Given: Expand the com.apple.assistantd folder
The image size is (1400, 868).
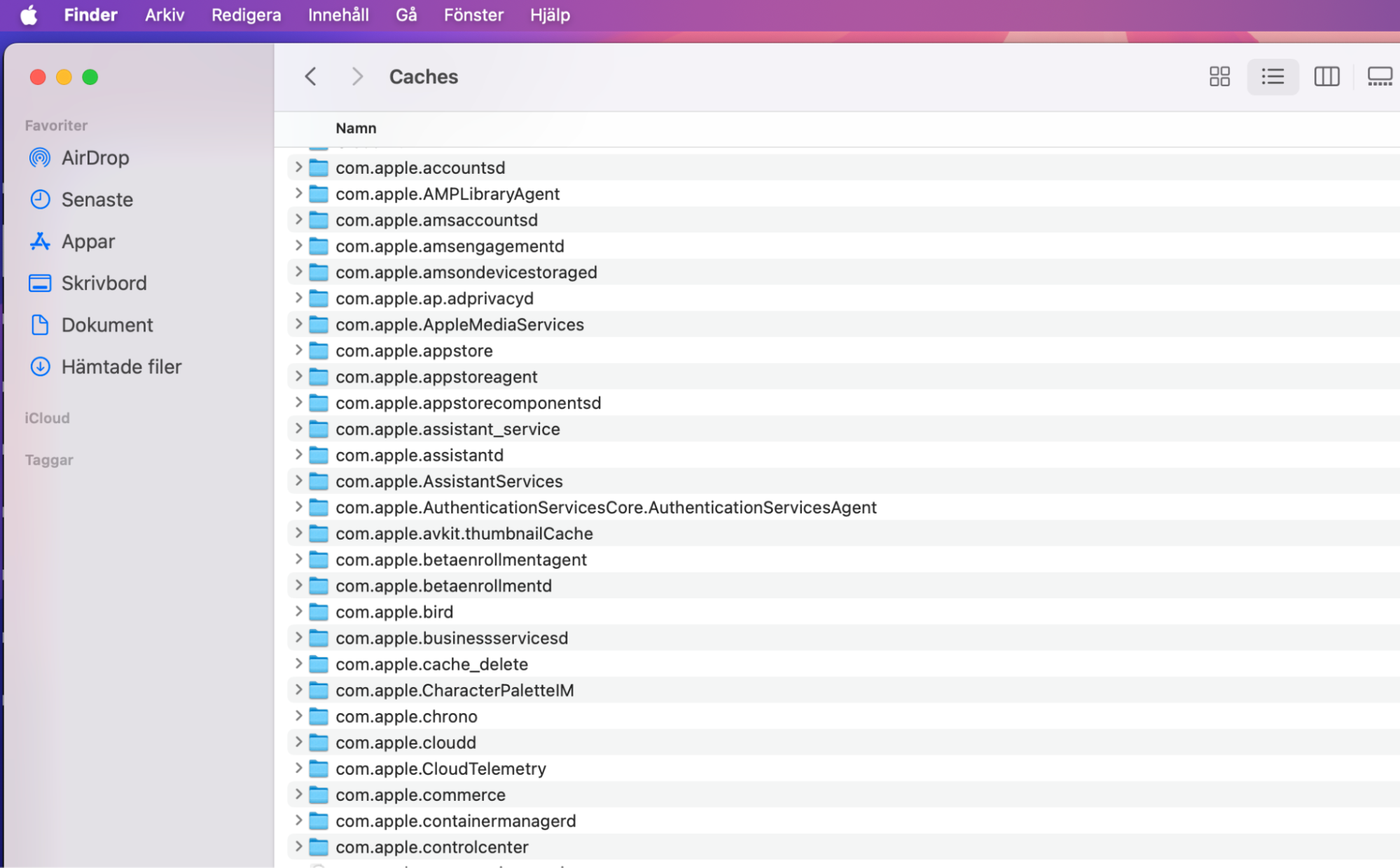Looking at the screenshot, I should (x=298, y=455).
